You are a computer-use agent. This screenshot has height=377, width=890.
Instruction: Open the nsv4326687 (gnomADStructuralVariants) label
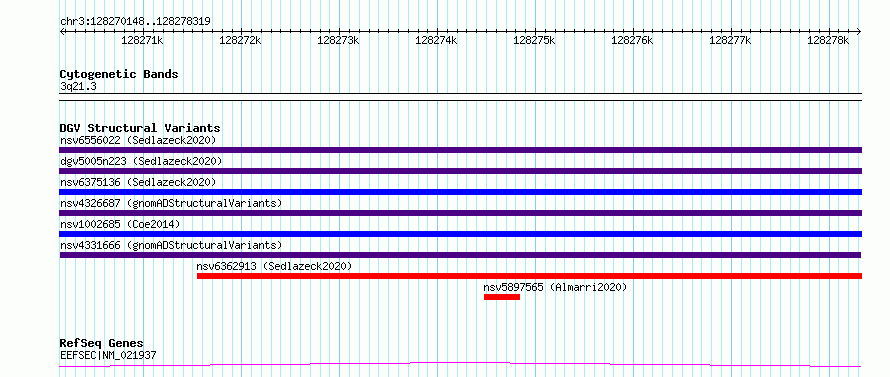pos(171,203)
